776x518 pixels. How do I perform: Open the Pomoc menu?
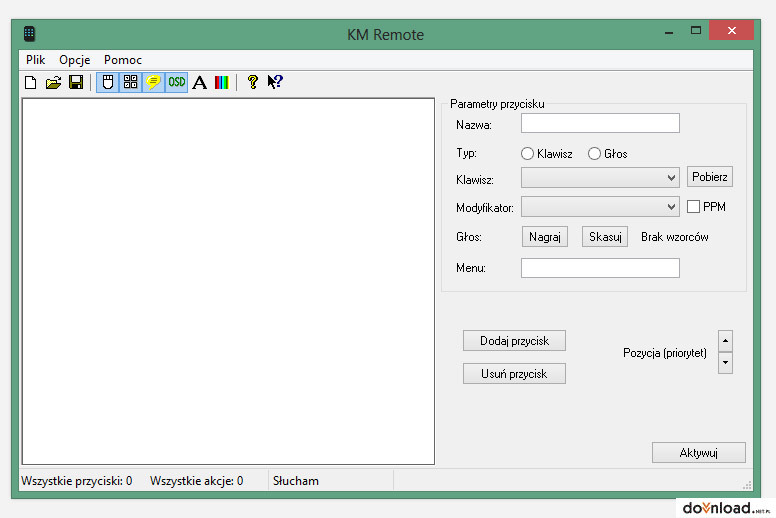123,60
